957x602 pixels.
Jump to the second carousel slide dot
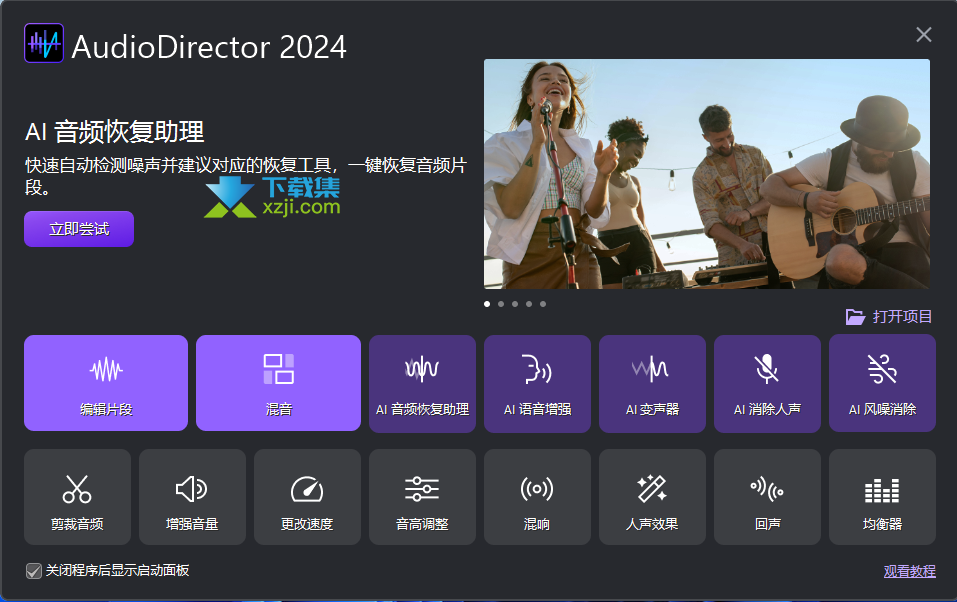[501, 304]
